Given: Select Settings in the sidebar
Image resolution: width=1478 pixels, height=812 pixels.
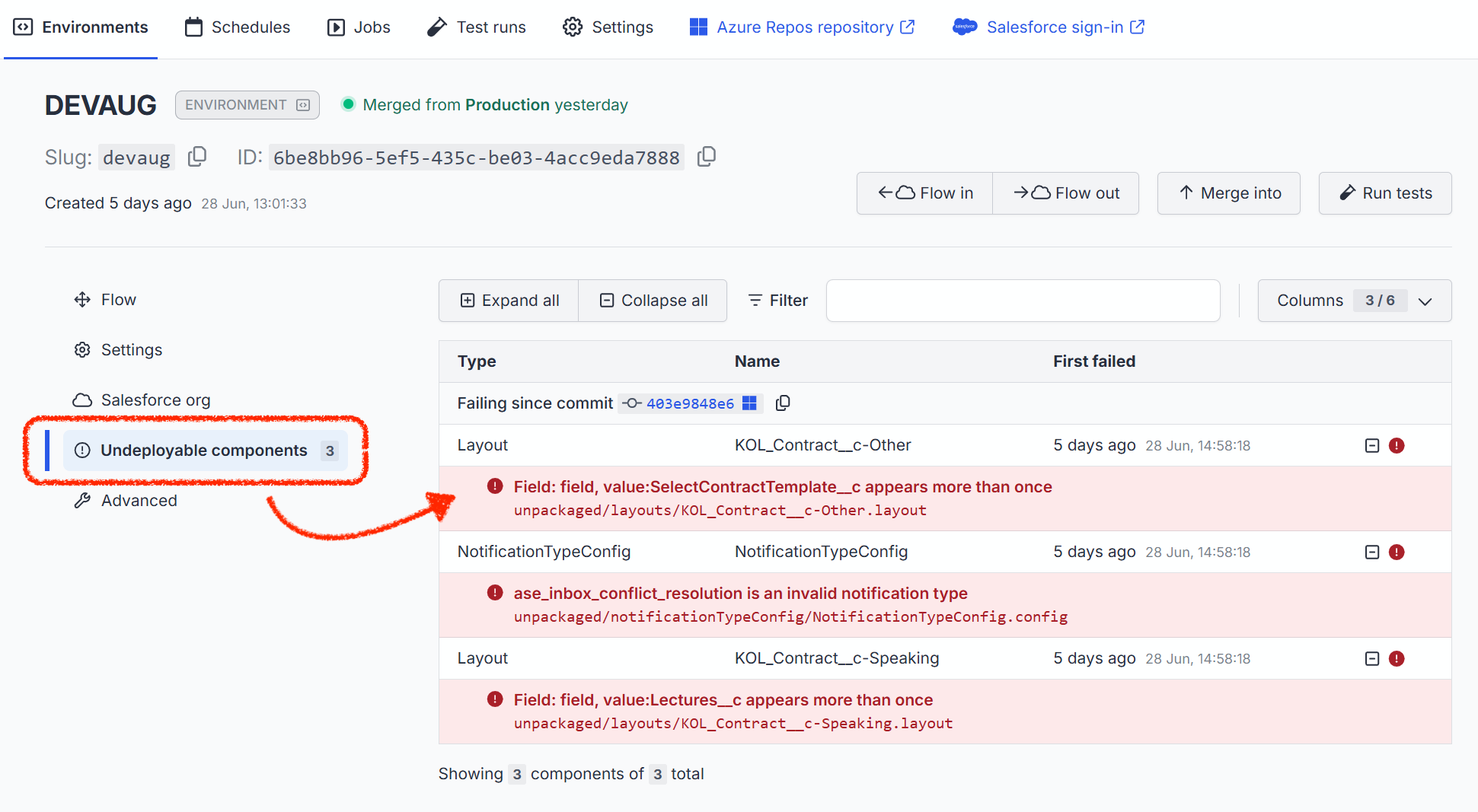Looking at the screenshot, I should 118,350.
